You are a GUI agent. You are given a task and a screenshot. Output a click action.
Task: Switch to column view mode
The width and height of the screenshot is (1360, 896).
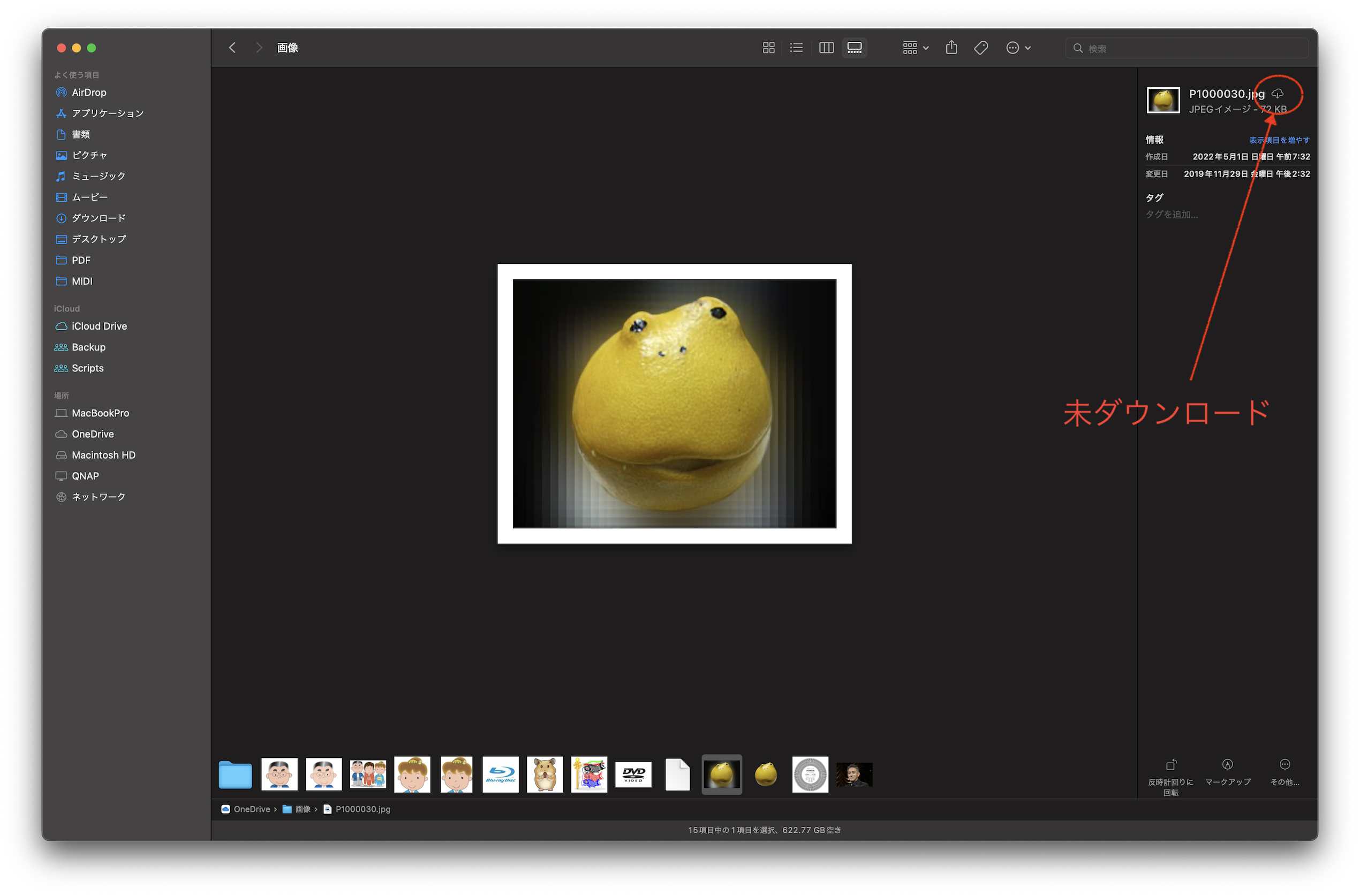click(826, 48)
